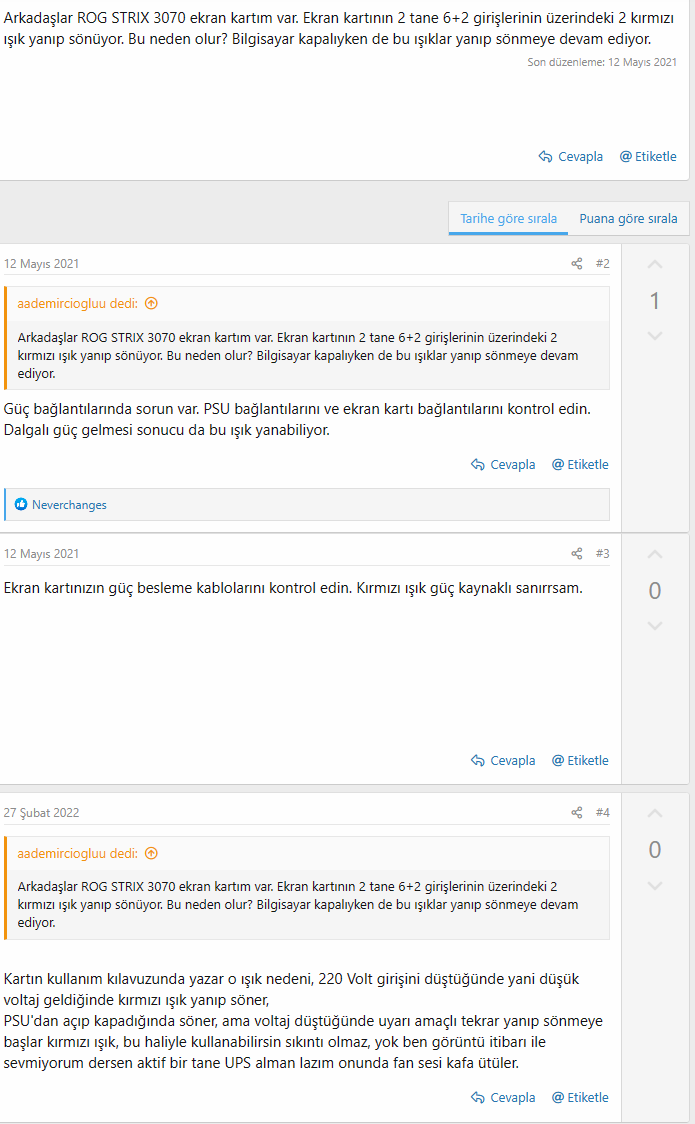The height and width of the screenshot is (1124, 695).
Task: Click the Son düzenleme: 12 Mayıs 2021 note
Action: pyautogui.click(x=602, y=62)
